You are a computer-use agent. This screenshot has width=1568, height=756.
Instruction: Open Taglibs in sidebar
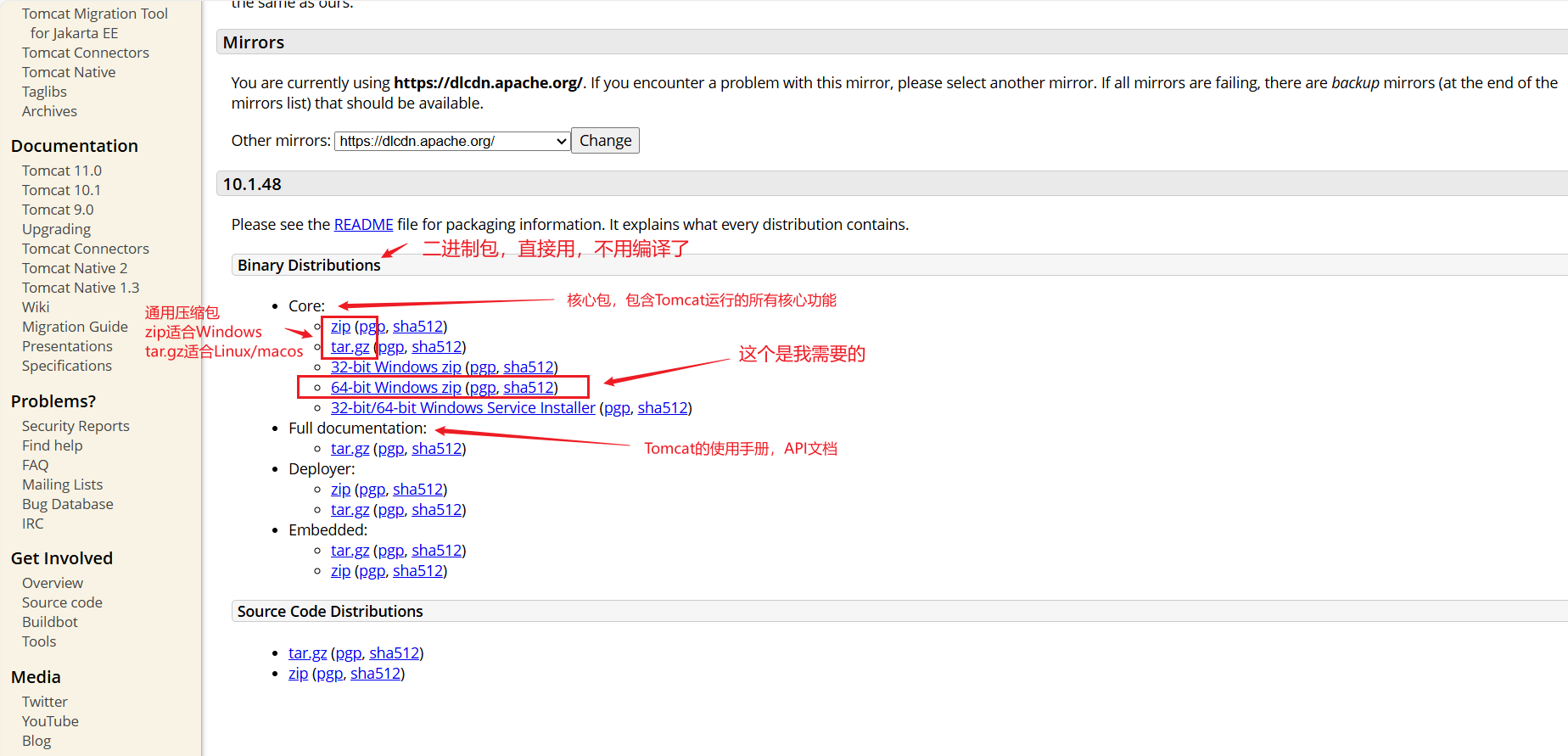(x=44, y=92)
